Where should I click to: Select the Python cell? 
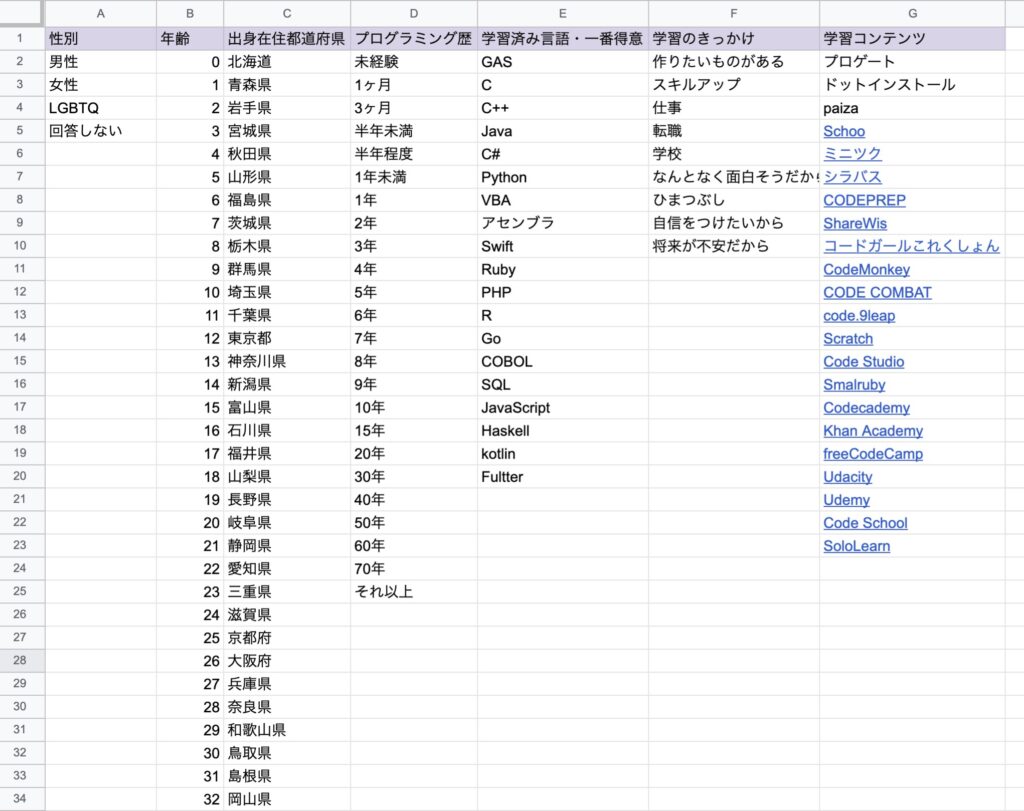(x=562, y=177)
